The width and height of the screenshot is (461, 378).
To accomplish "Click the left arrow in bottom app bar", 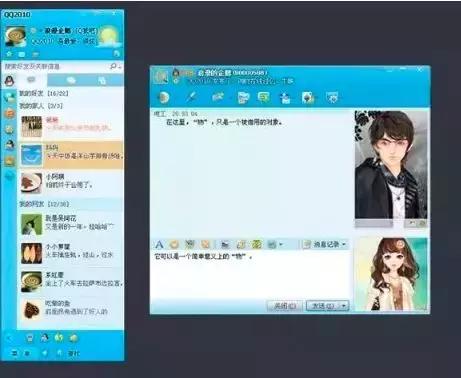I will click(x=9, y=338).
